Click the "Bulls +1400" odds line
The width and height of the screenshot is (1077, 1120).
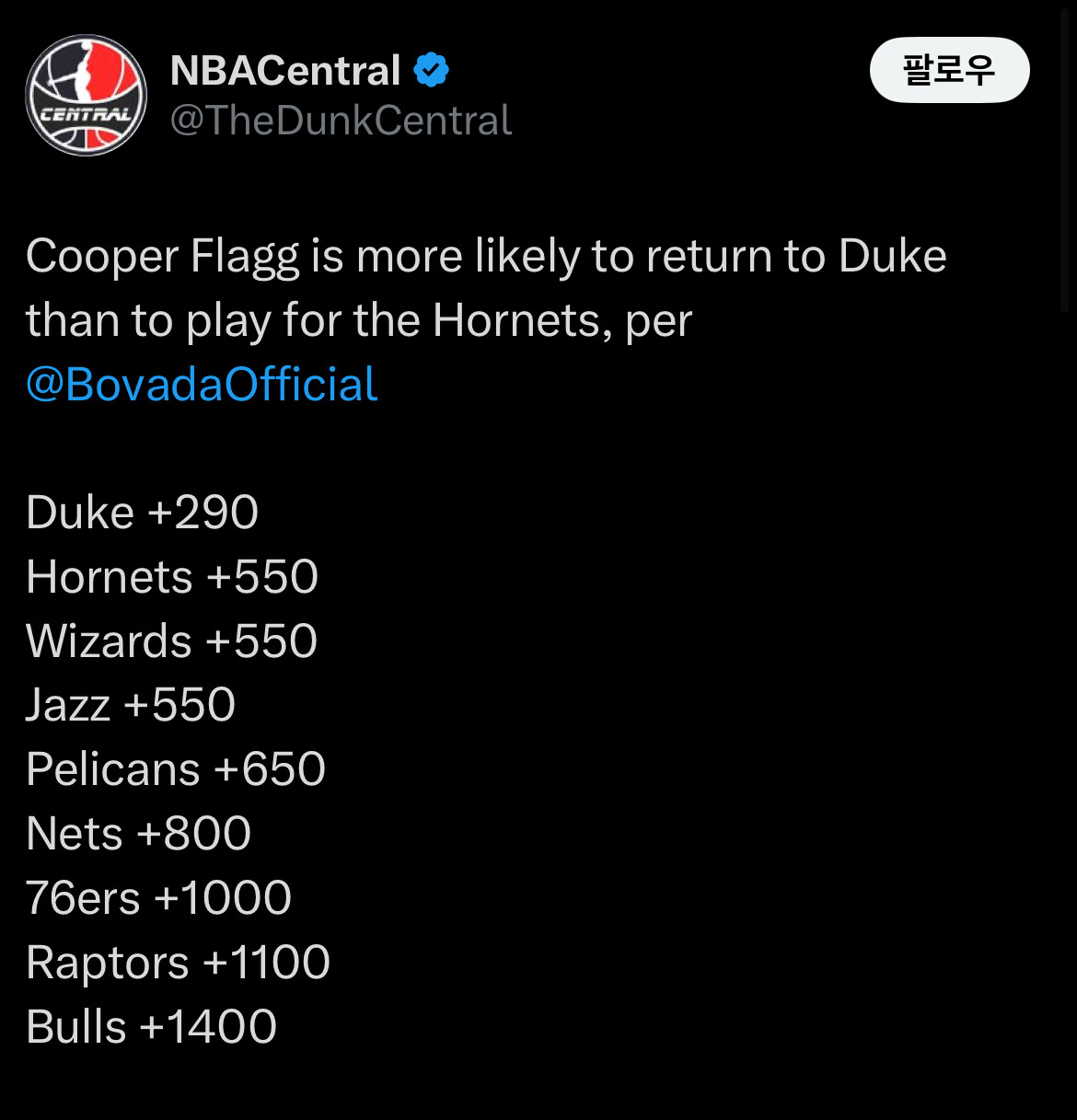pos(151,1027)
